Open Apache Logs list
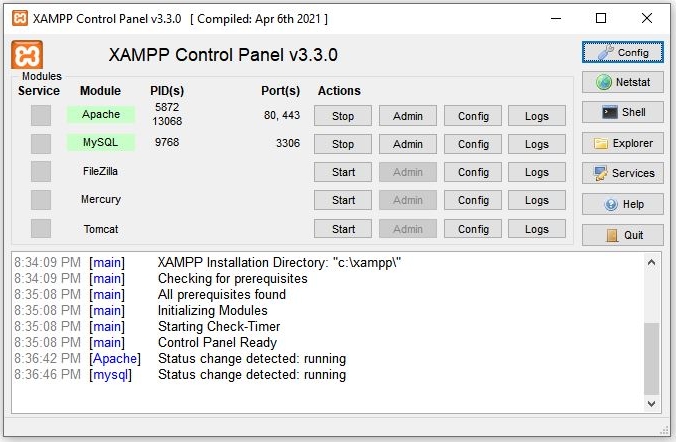Image resolution: width=676 pixels, height=442 pixels. (537, 116)
